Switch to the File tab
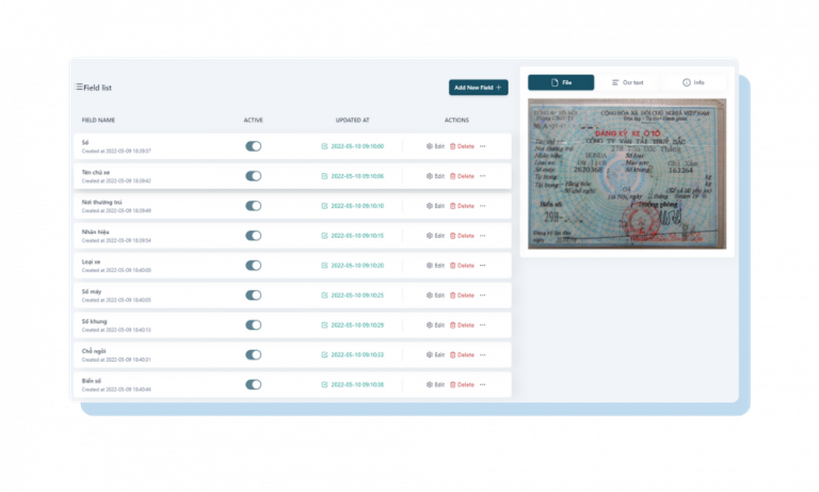This screenshot has height=492, width=819. 560,83
